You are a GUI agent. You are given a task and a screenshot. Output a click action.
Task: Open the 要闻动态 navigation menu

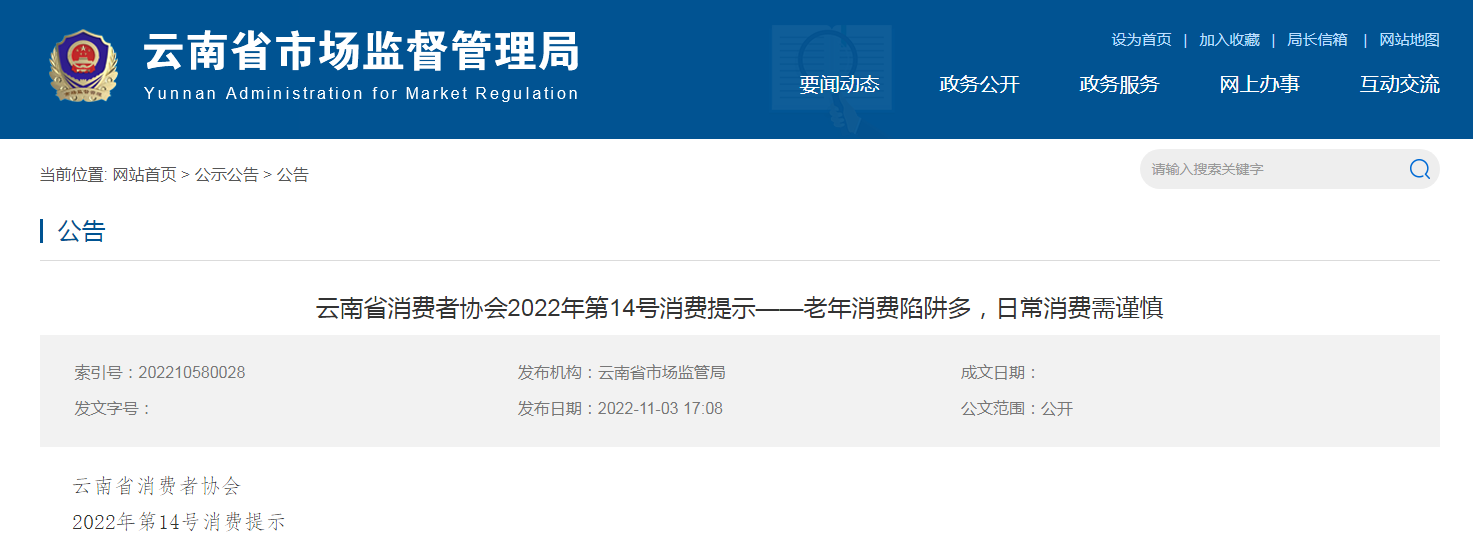(839, 85)
